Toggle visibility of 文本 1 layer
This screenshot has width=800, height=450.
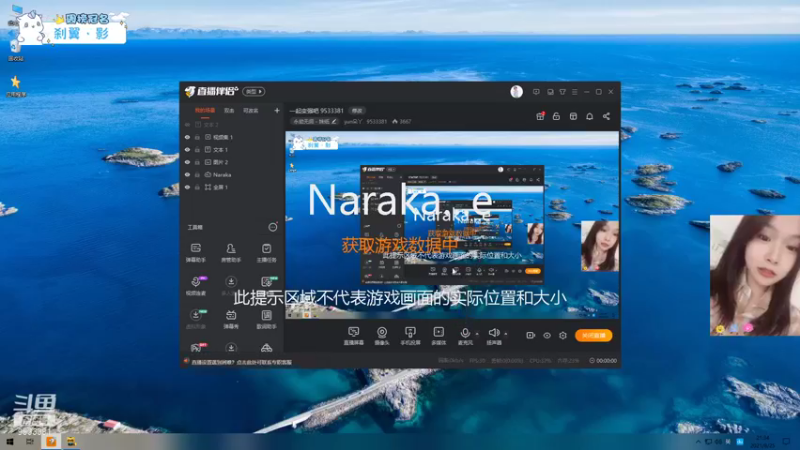coord(187,149)
